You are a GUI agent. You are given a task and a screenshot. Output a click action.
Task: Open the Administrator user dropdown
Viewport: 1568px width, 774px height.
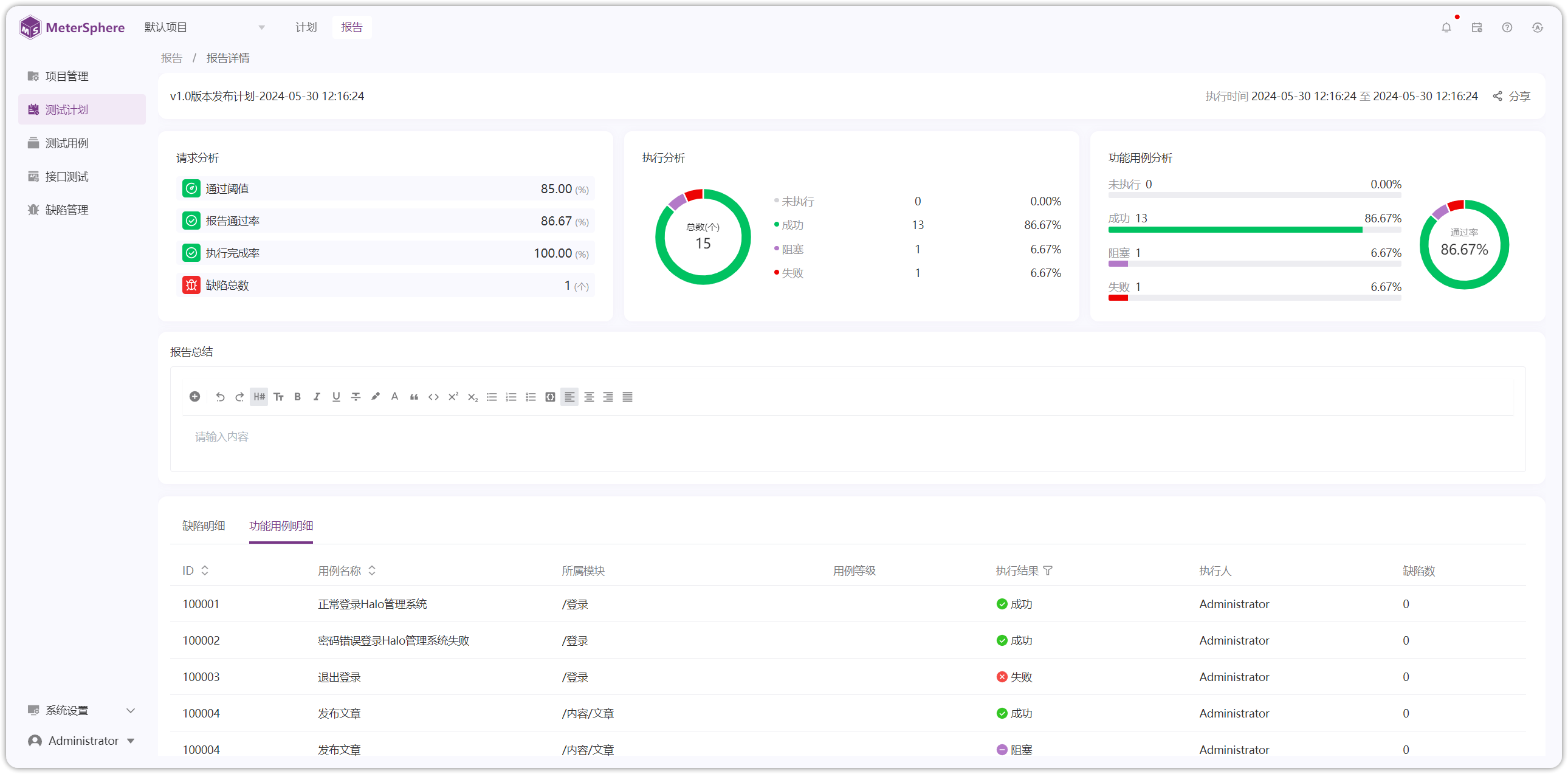[82, 741]
